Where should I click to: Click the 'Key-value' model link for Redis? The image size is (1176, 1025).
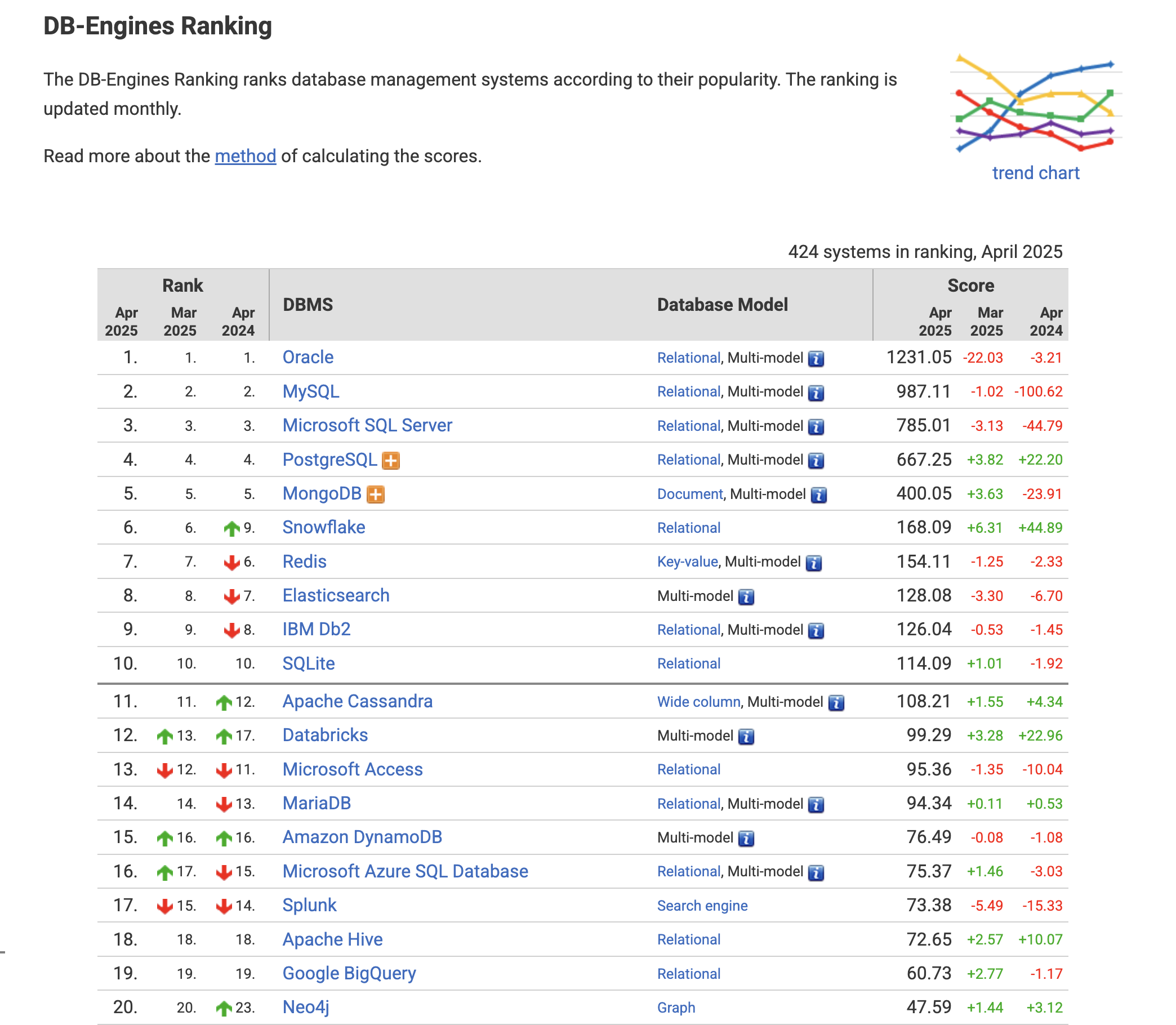(x=687, y=561)
